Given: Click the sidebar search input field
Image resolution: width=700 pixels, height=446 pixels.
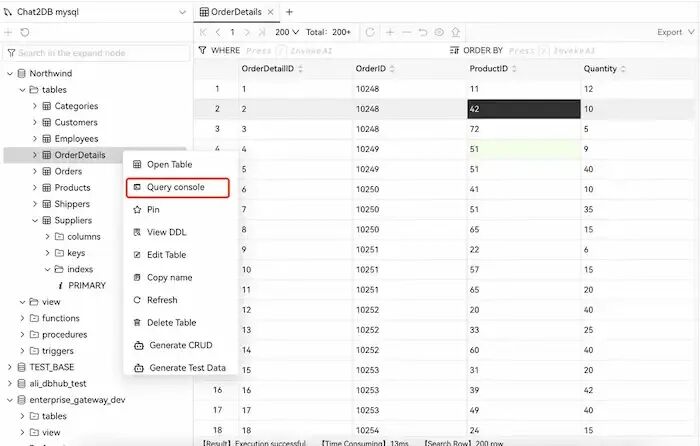Looking at the screenshot, I should coord(96,53).
